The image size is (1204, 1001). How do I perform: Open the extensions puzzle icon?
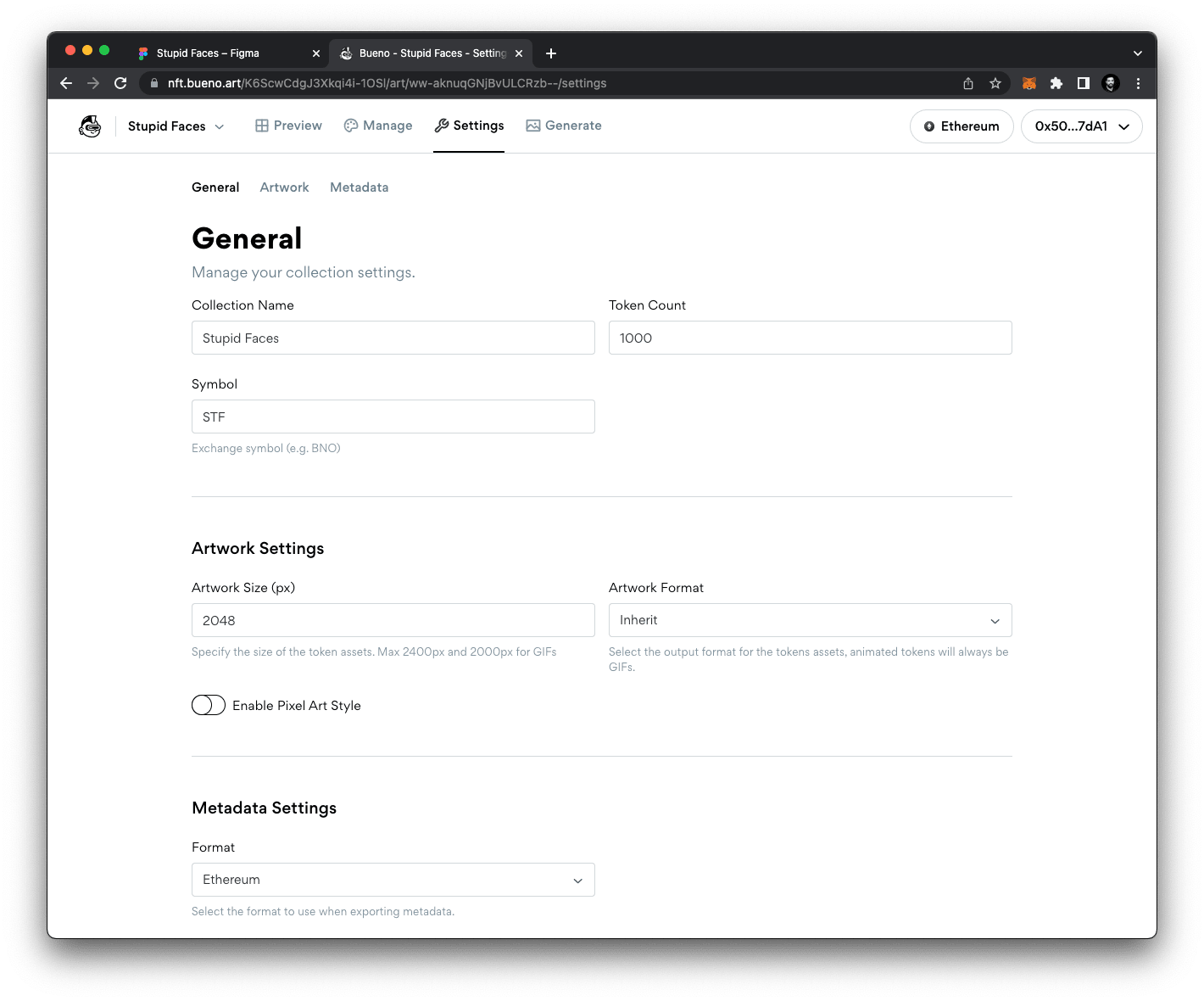(1056, 83)
